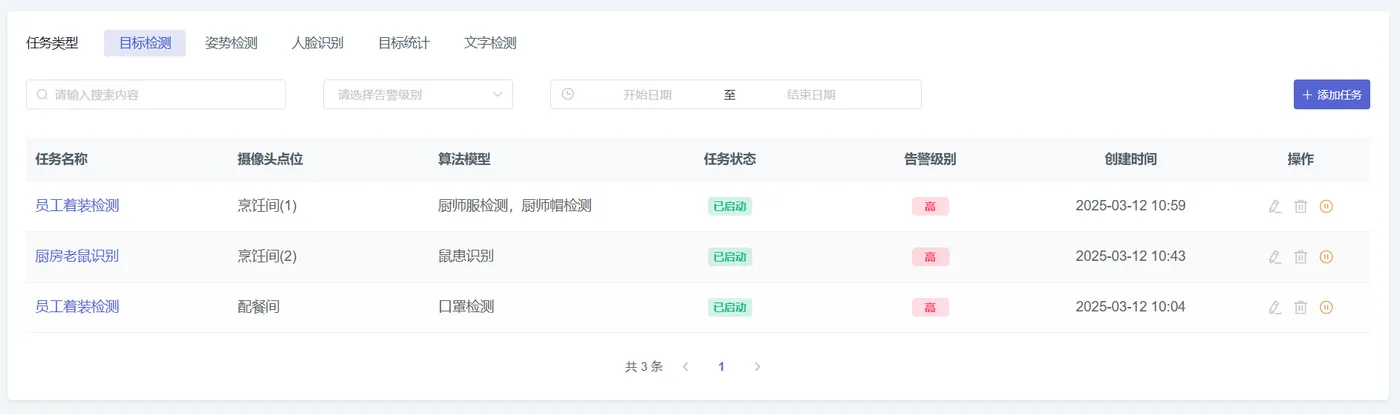Select the 文字检测 task type tab

[x=490, y=43]
